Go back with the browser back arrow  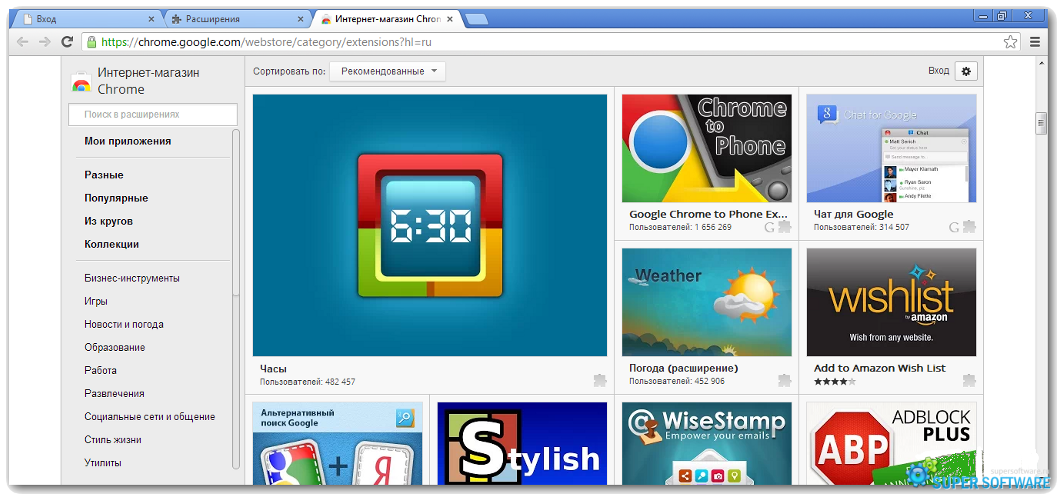[22, 42]
